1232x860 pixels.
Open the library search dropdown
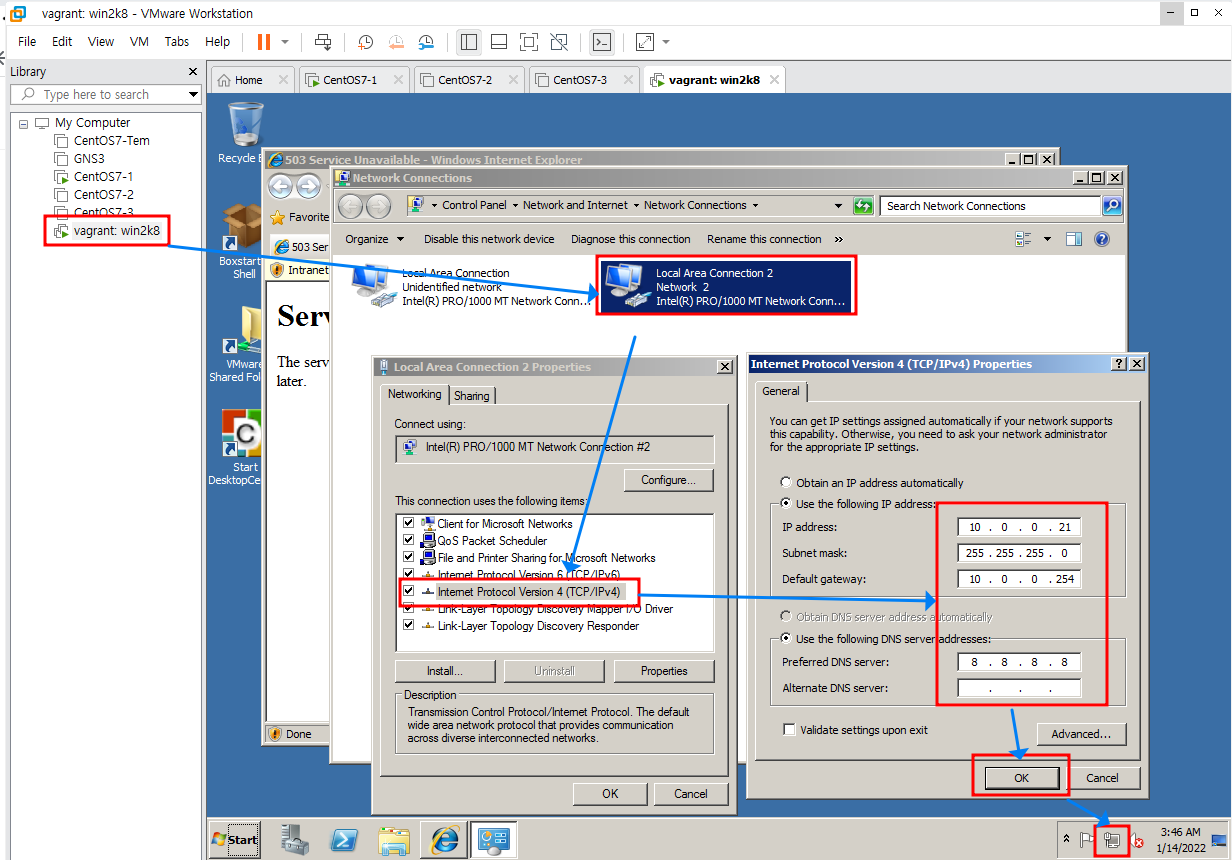pos(193,94)
